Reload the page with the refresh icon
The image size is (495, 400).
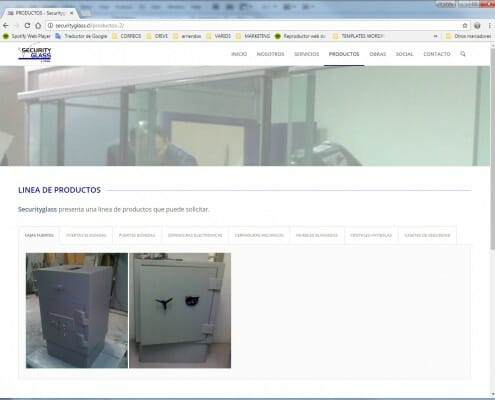27,26
